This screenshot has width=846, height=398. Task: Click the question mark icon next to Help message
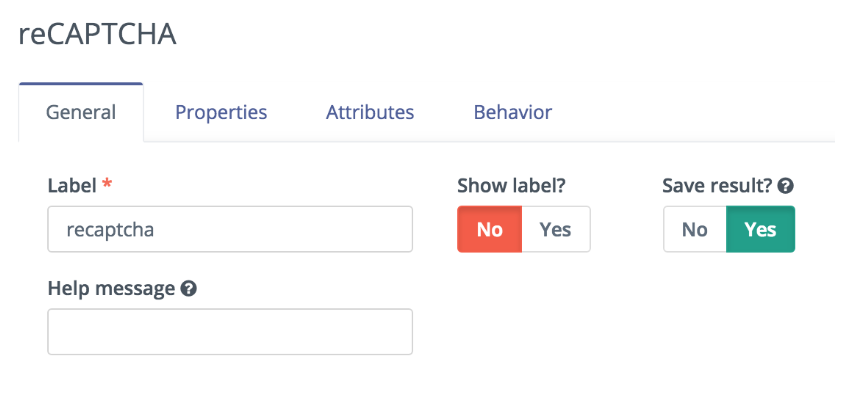point(188,289)
